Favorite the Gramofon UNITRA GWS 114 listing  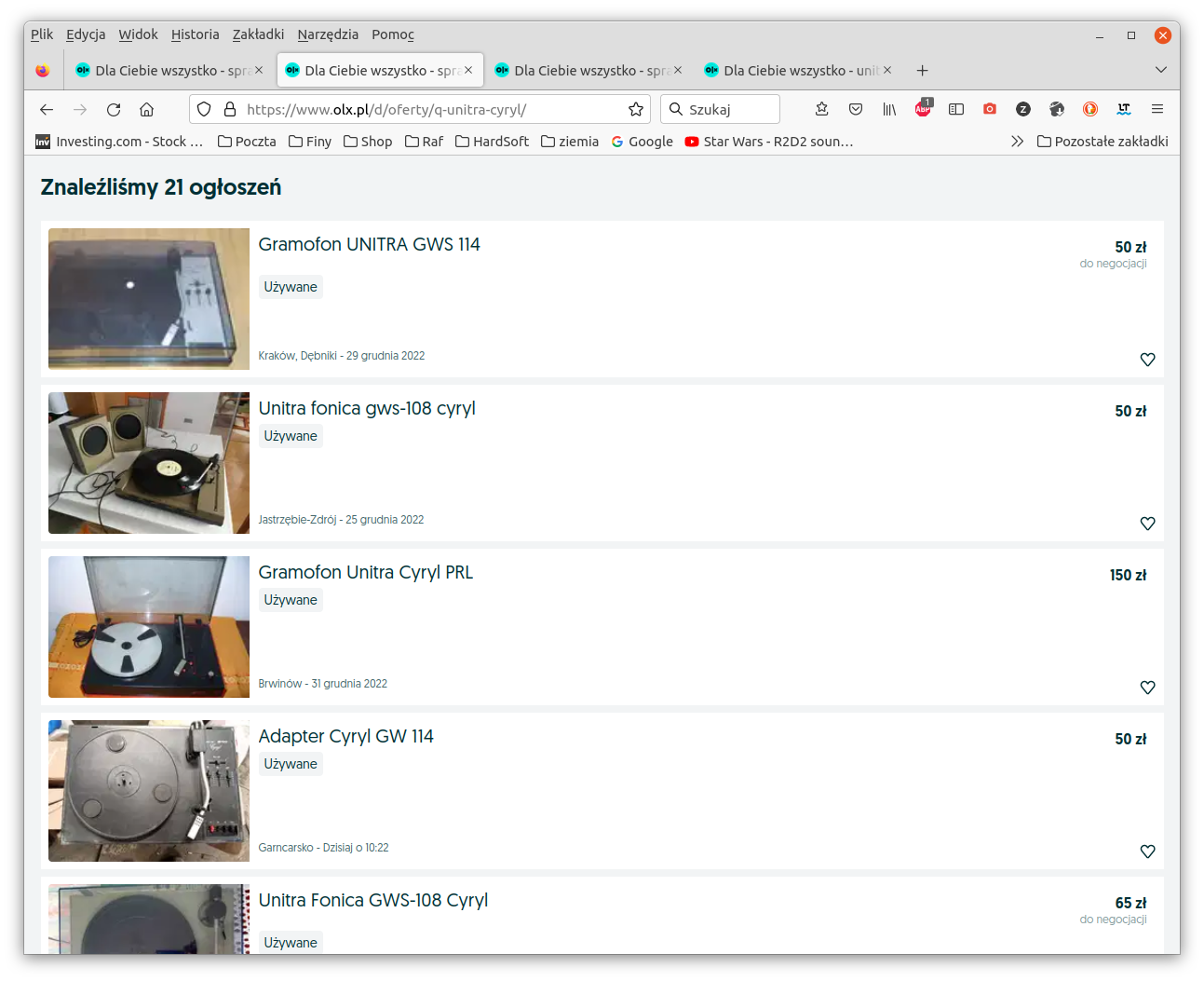(x=1147, y=360)
